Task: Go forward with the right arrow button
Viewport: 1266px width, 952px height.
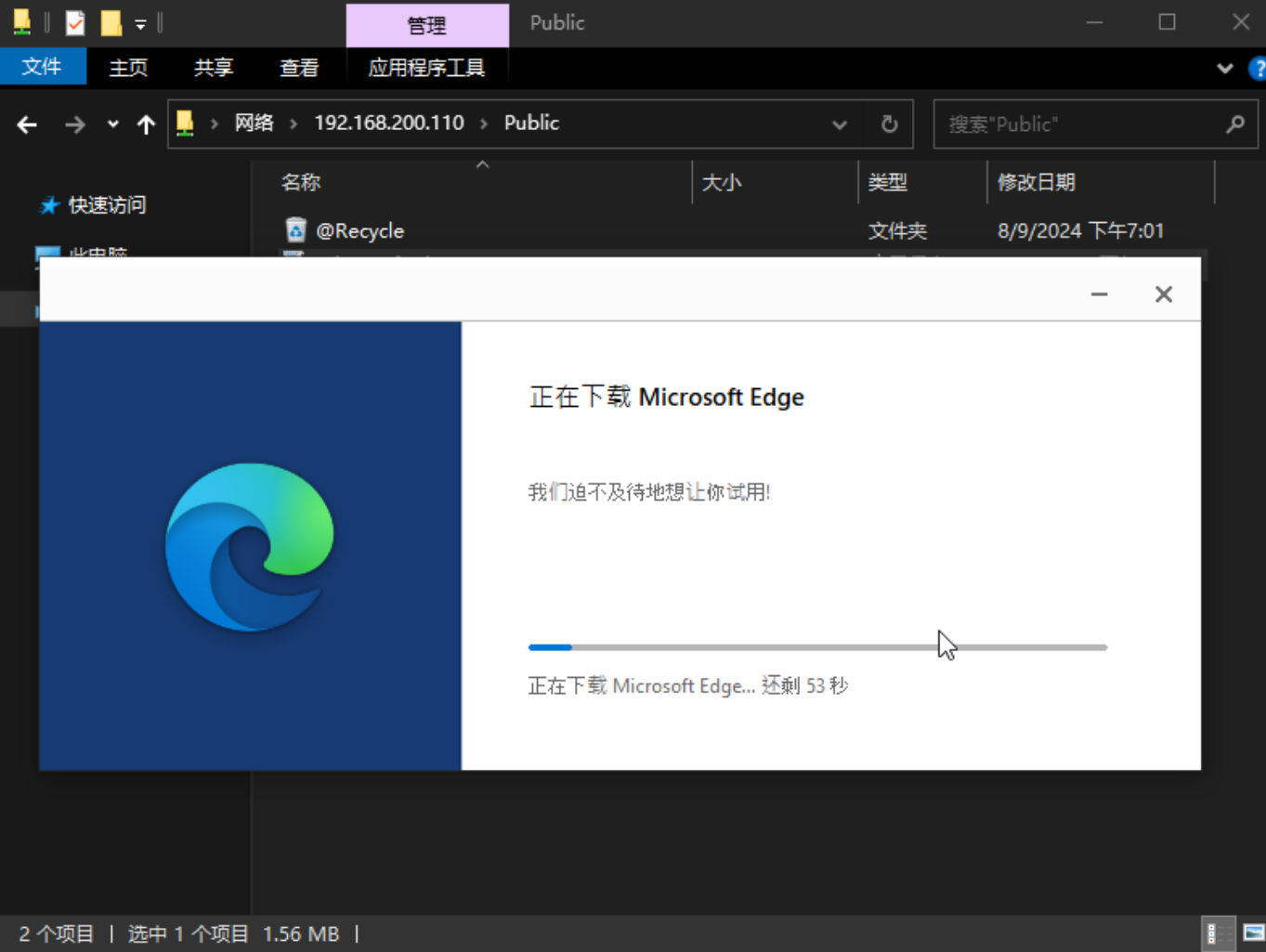Action: [75, 124]
